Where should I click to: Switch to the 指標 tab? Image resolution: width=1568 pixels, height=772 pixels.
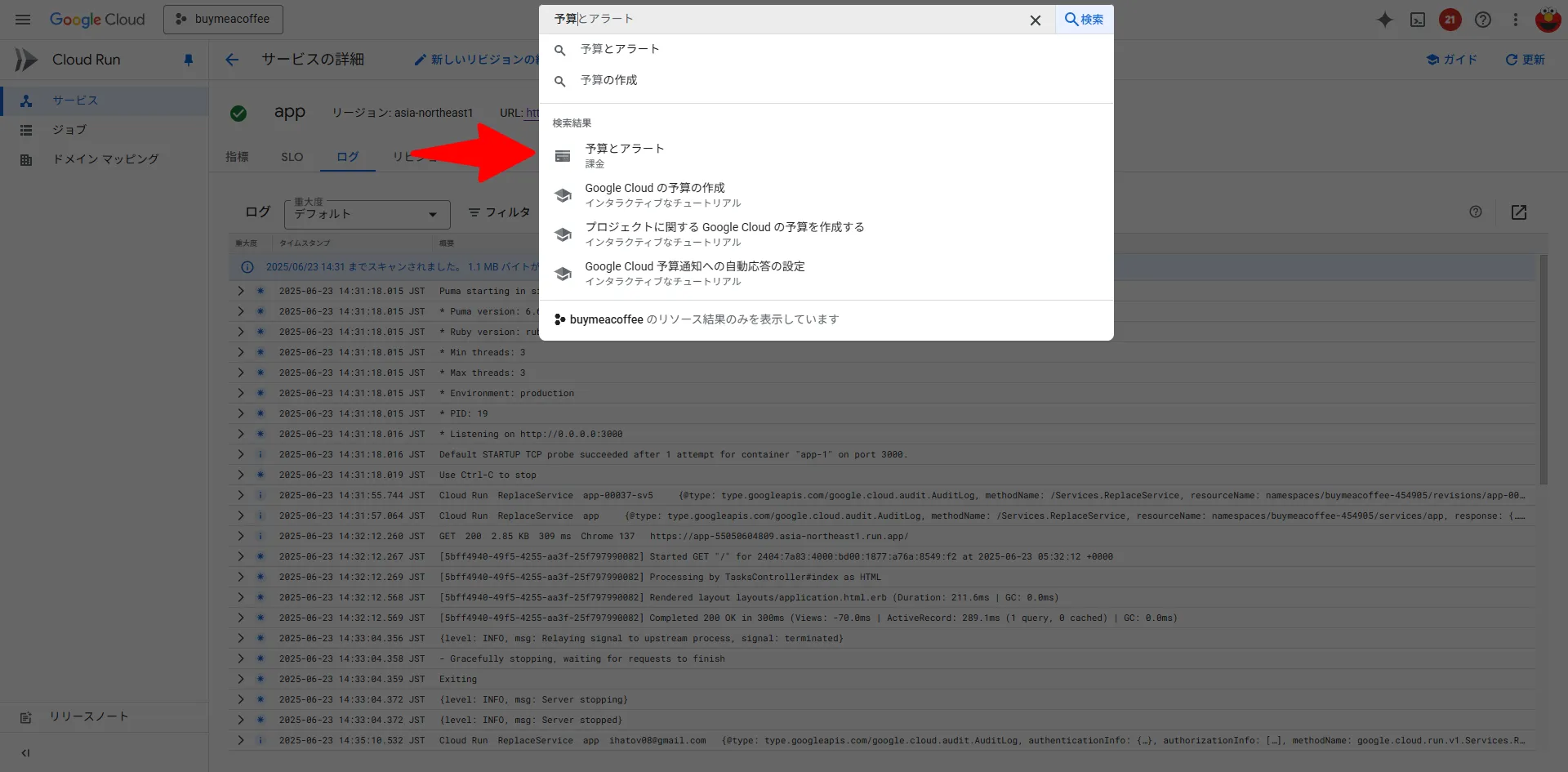(237, 157)
